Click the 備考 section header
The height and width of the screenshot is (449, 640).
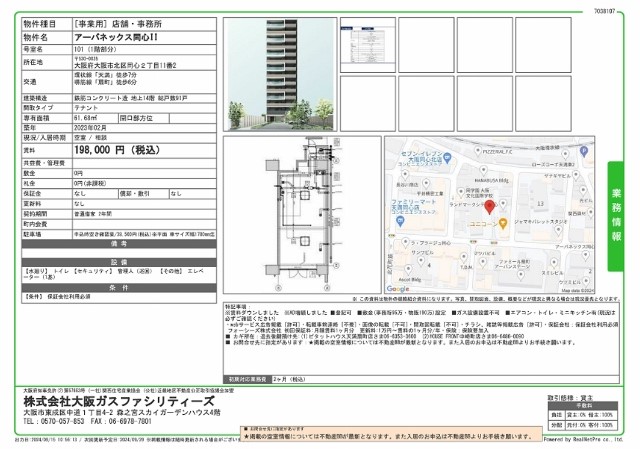tap(119, 244)
